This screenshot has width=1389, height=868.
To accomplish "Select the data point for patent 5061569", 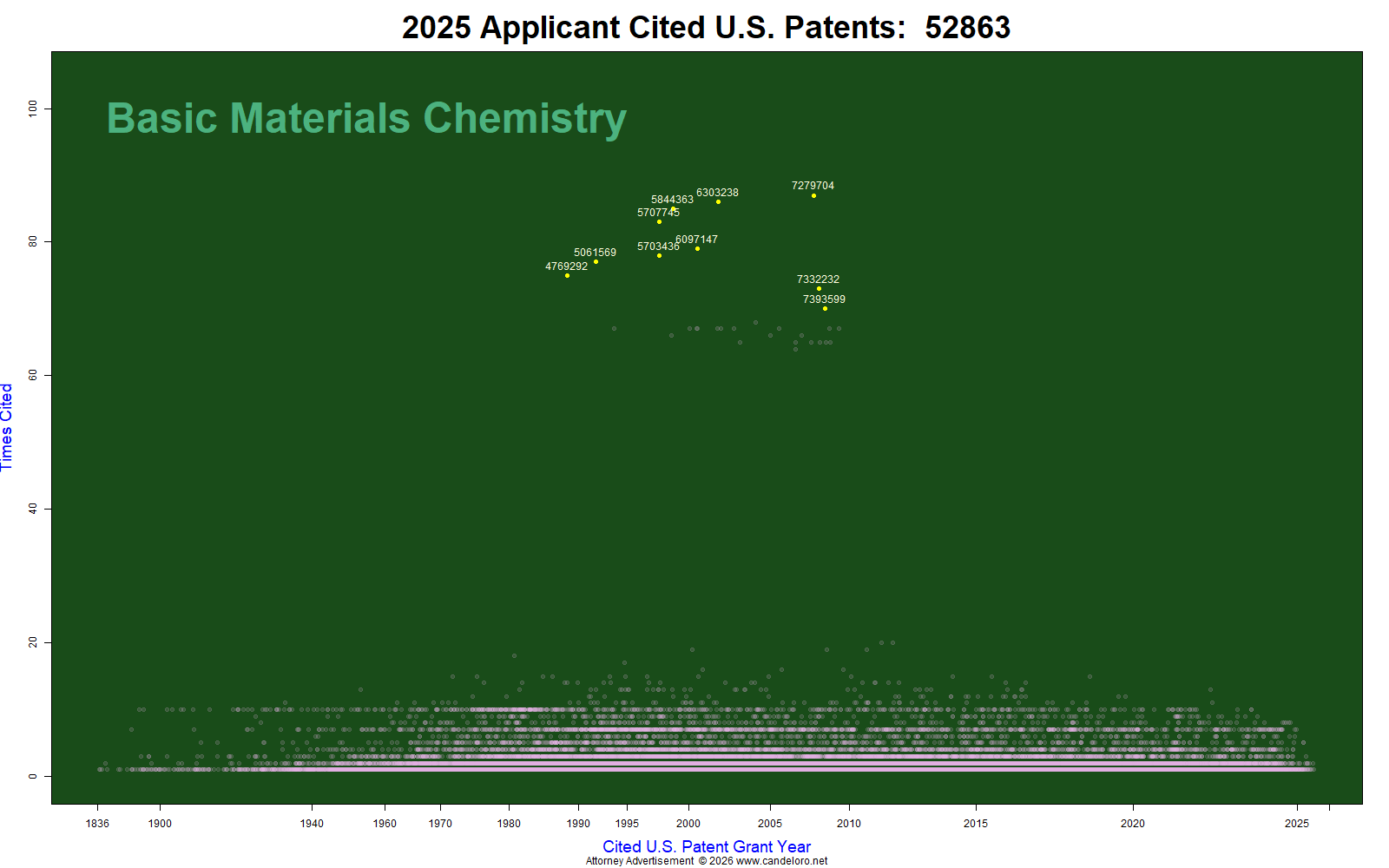I will coord(596,261).
